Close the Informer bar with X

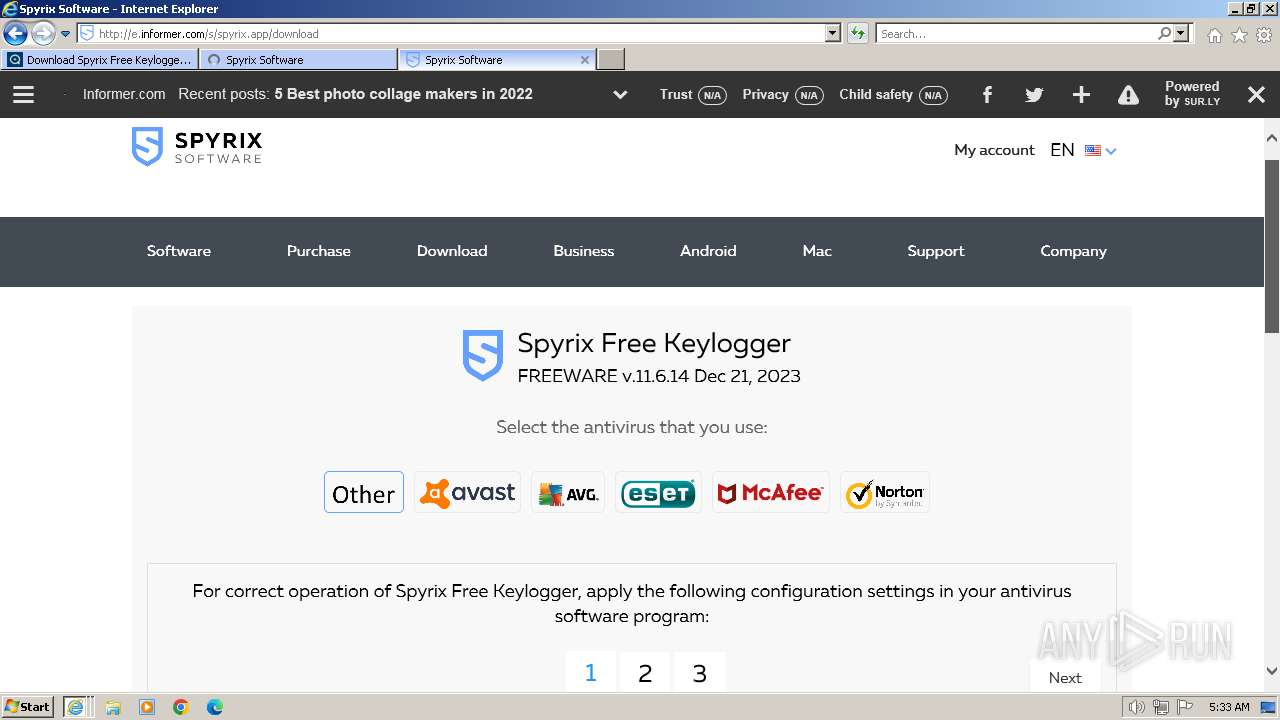pyautogui.click(x=1256, y=94)
